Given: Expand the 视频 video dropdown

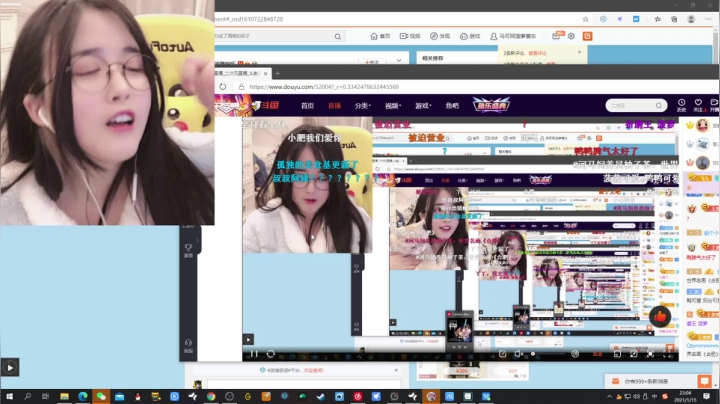Looking at the screenshot, I should pyautogui.click(x=393, y=106).
